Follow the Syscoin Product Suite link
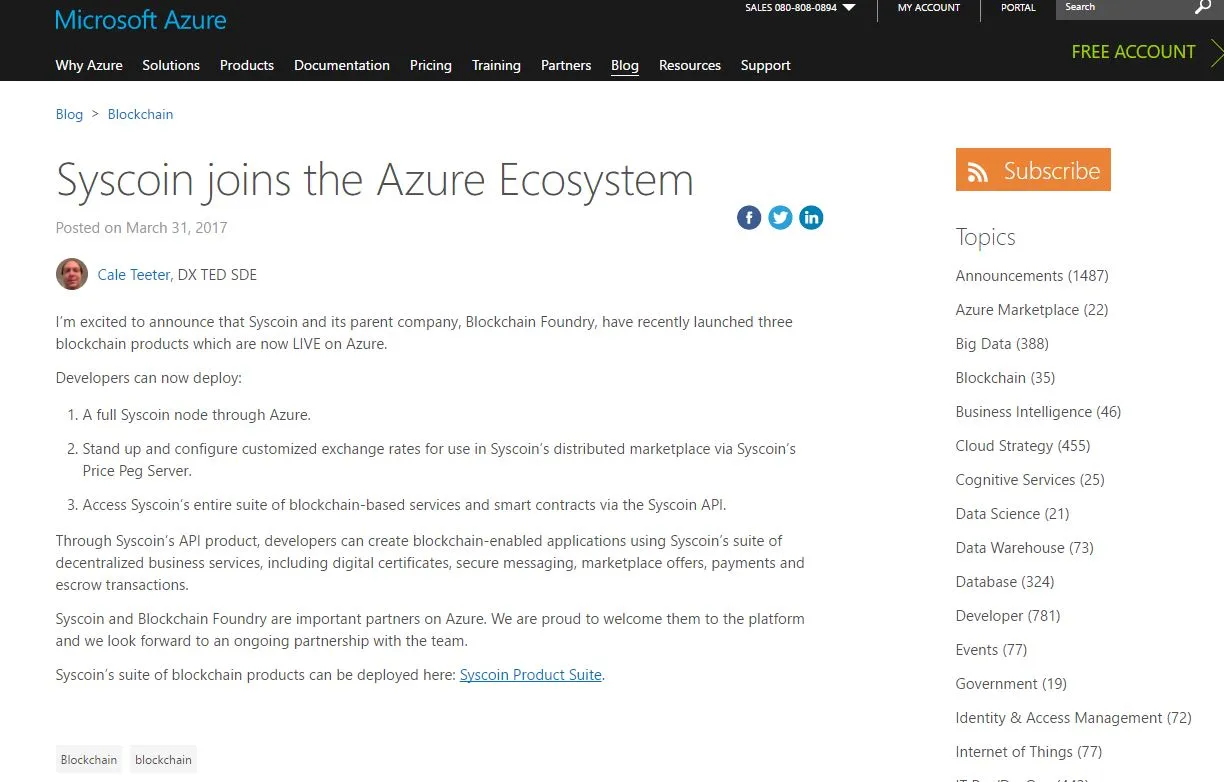Screen dimensions: 1224x782 [x=531, y=675]
